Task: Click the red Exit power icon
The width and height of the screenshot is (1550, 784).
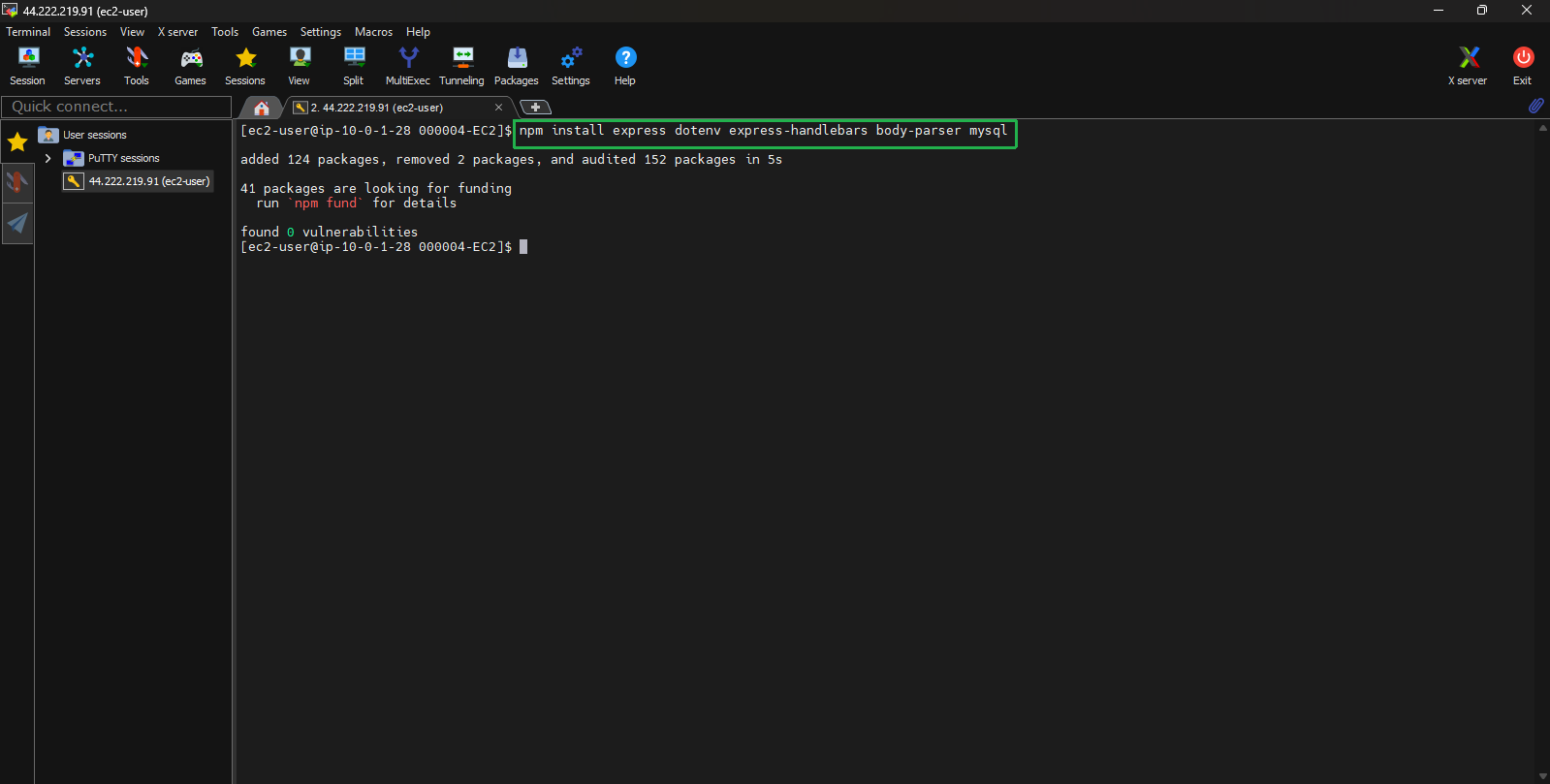Action: 1523,66
